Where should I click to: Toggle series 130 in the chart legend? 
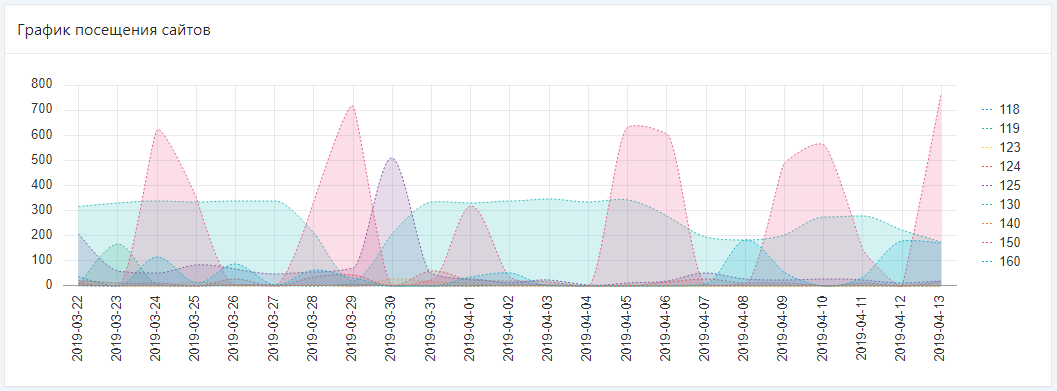[1000, 204]
